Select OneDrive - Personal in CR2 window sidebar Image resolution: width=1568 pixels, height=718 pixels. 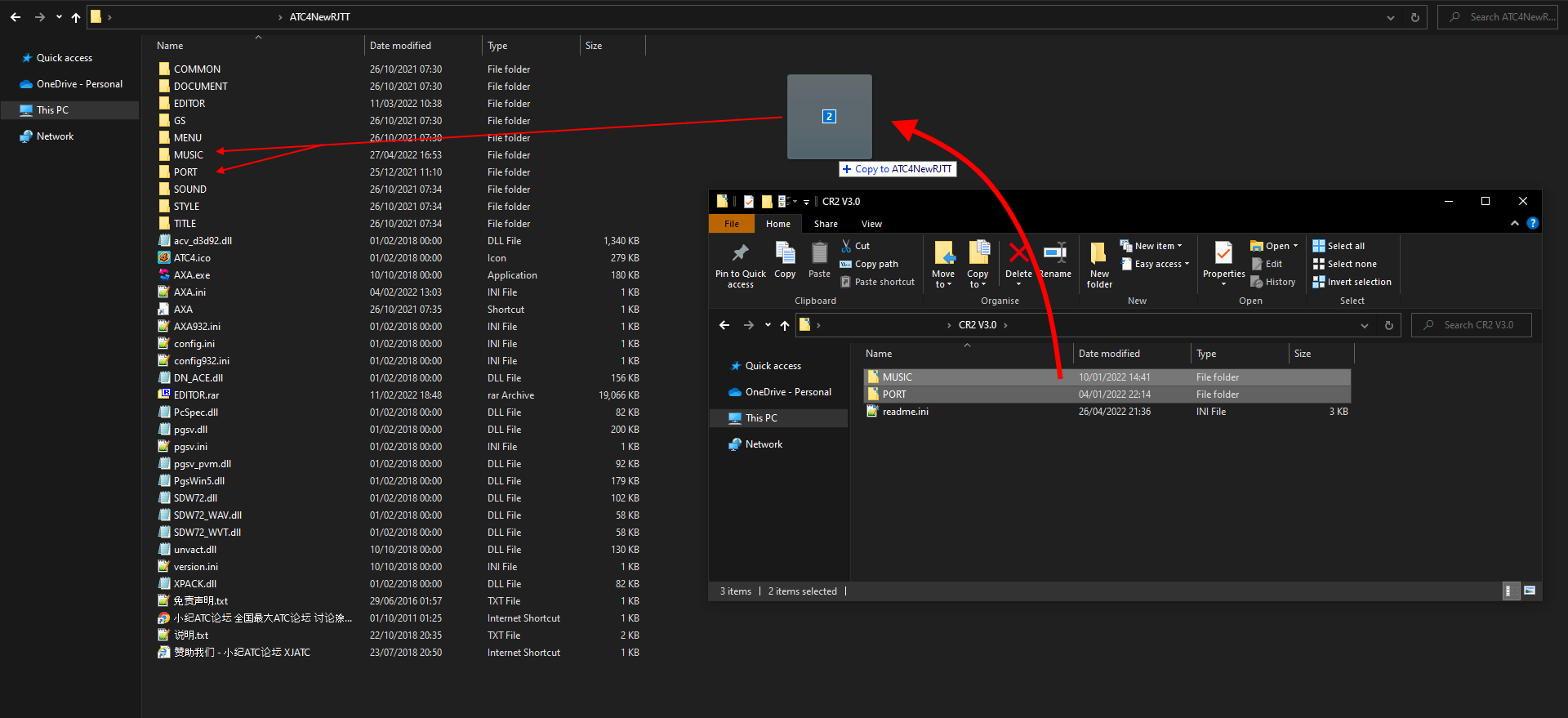click(x=788, y=392)
